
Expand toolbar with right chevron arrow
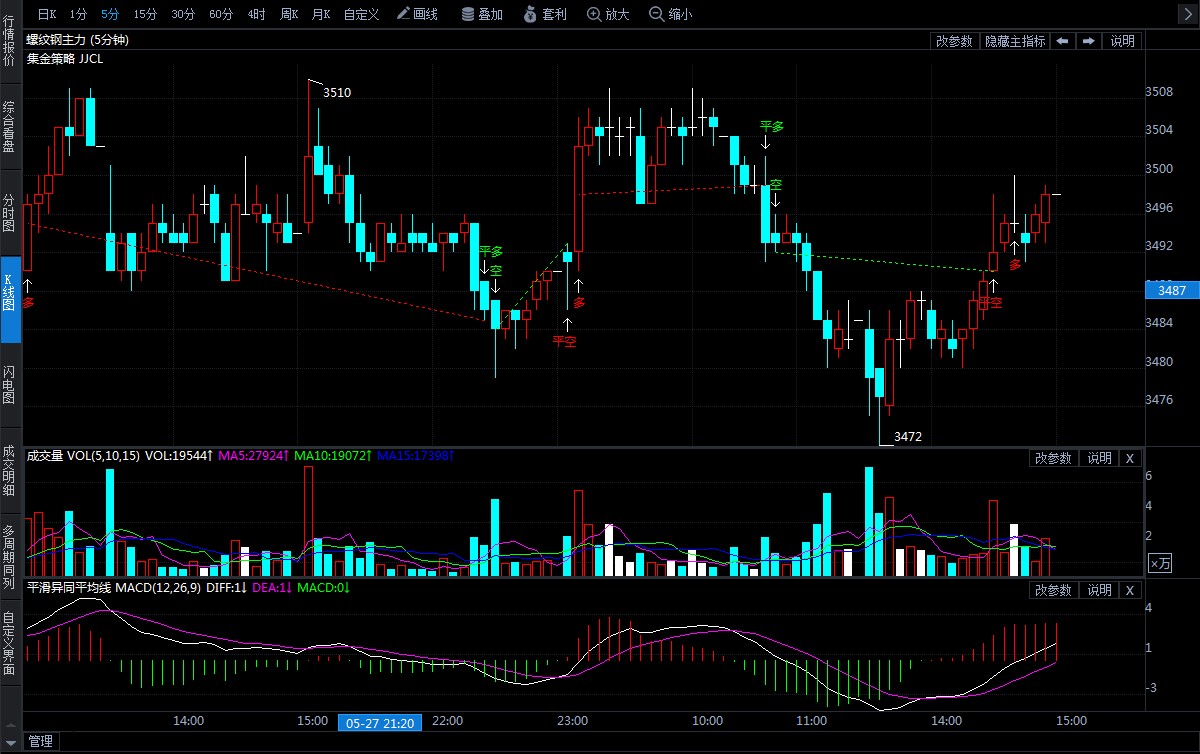click(x=1187, y=12)
